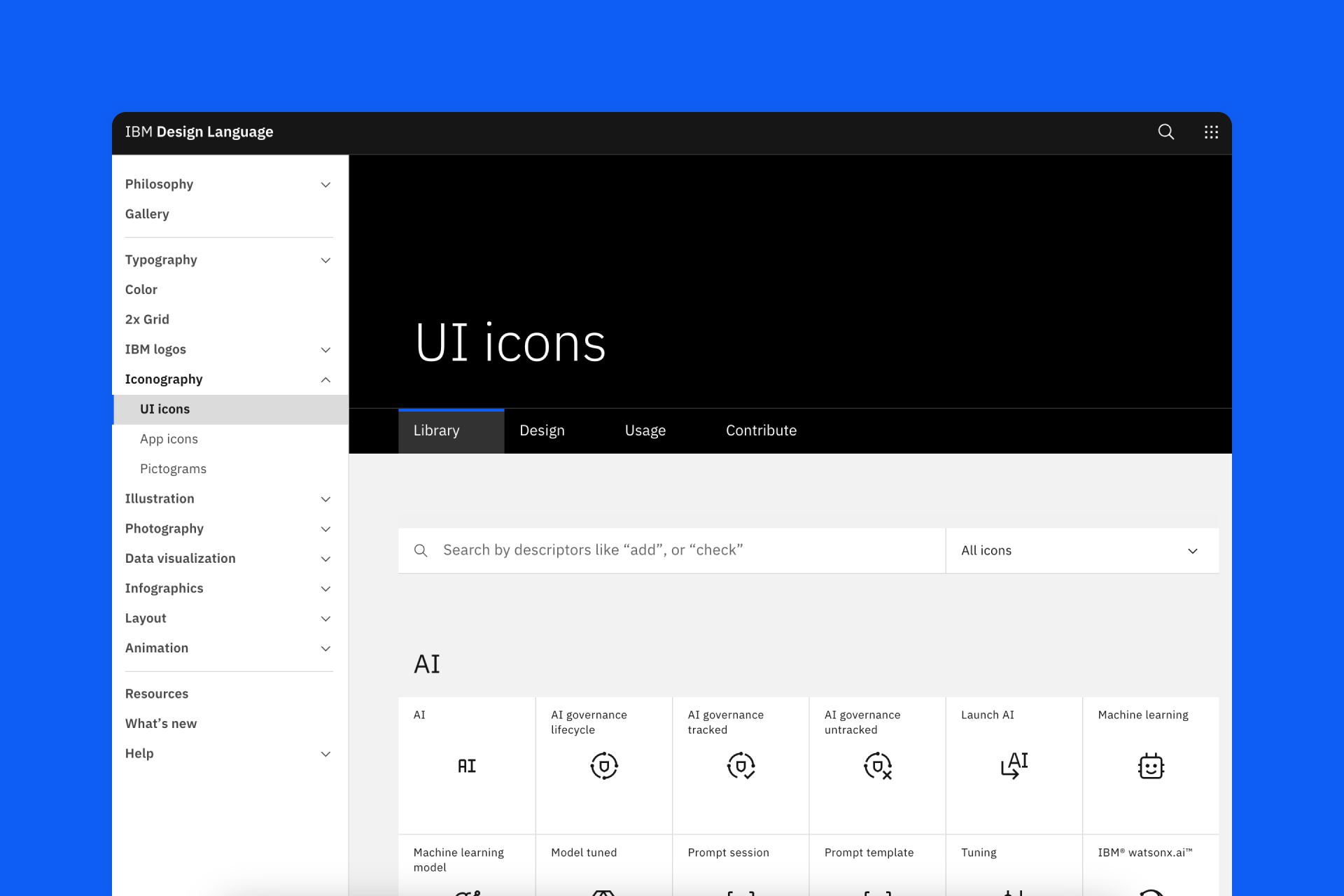
Task: Switch to the Design tab
Action: (542, 430)
